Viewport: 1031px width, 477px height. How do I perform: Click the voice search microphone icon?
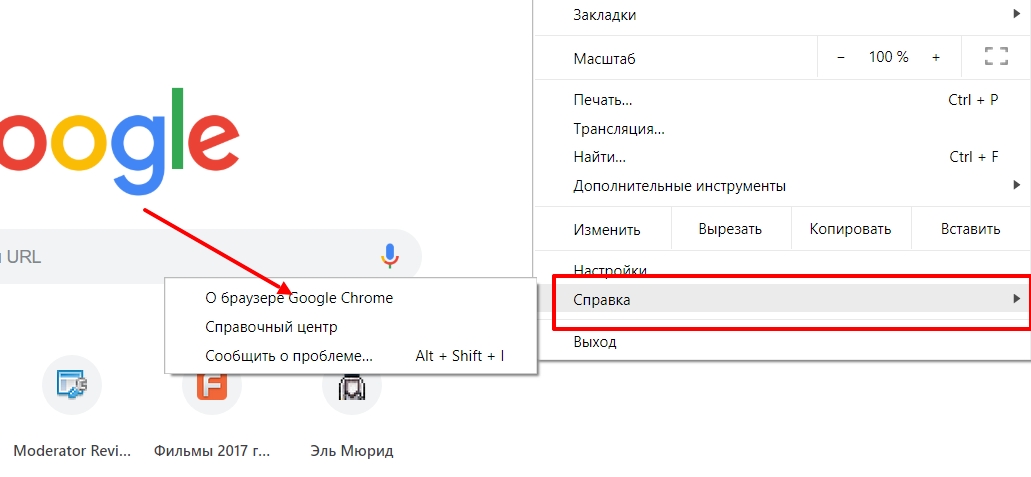tap(390, 256)
